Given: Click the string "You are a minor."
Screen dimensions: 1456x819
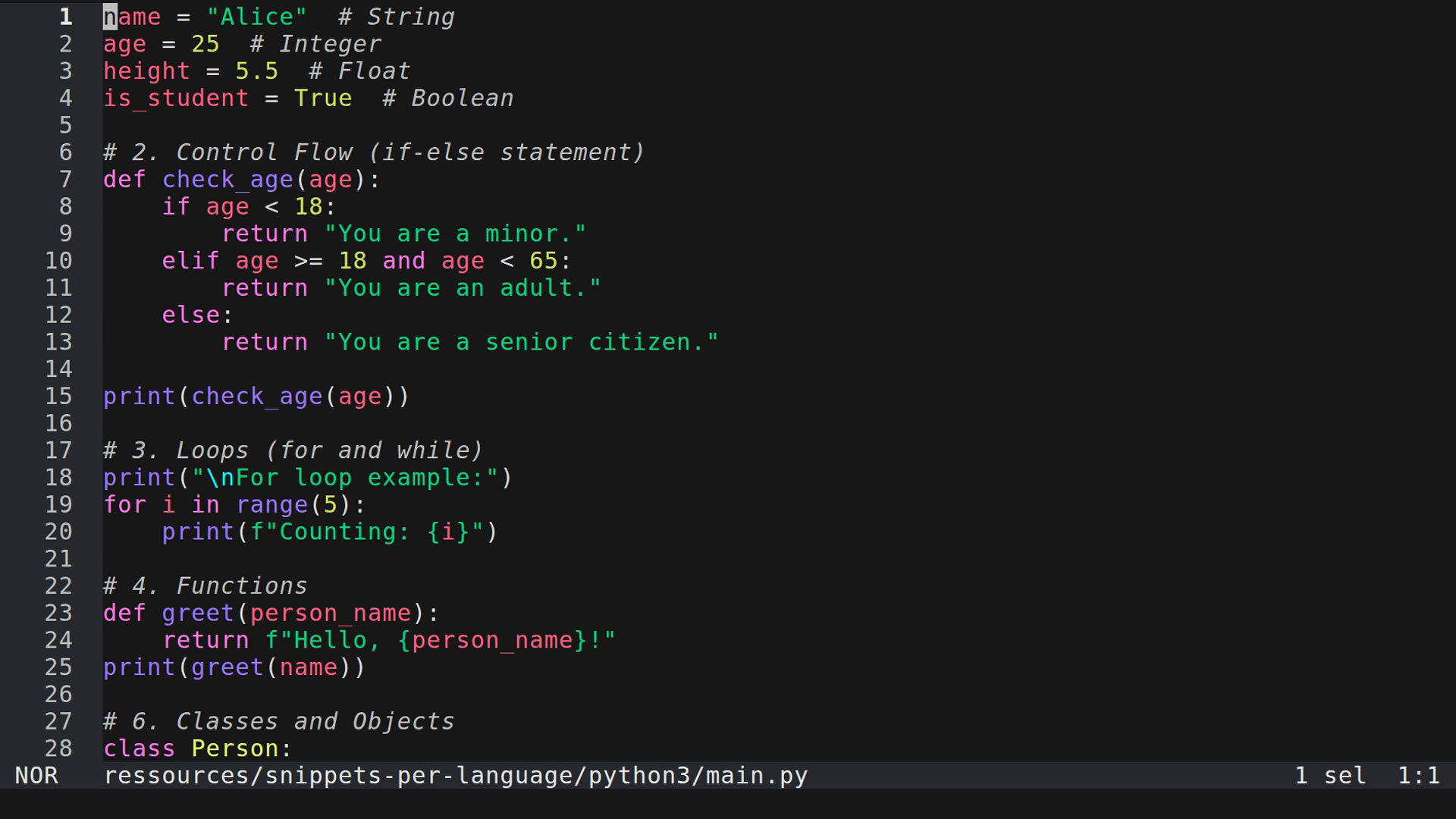Looking at the screenshot, I should coord(455,233).
